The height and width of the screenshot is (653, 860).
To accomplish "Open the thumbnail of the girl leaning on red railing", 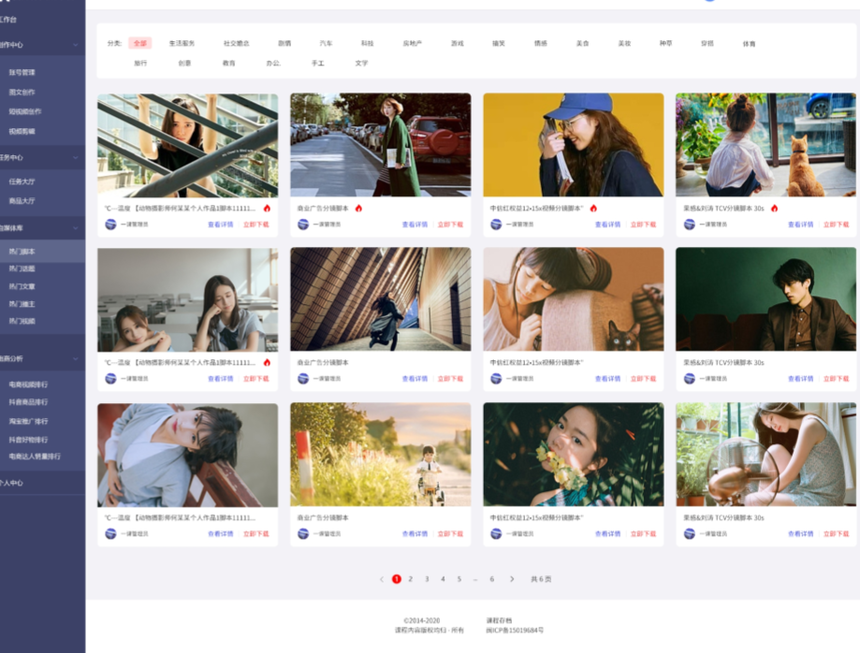I will pyautogui.click(x=188, y=455).
